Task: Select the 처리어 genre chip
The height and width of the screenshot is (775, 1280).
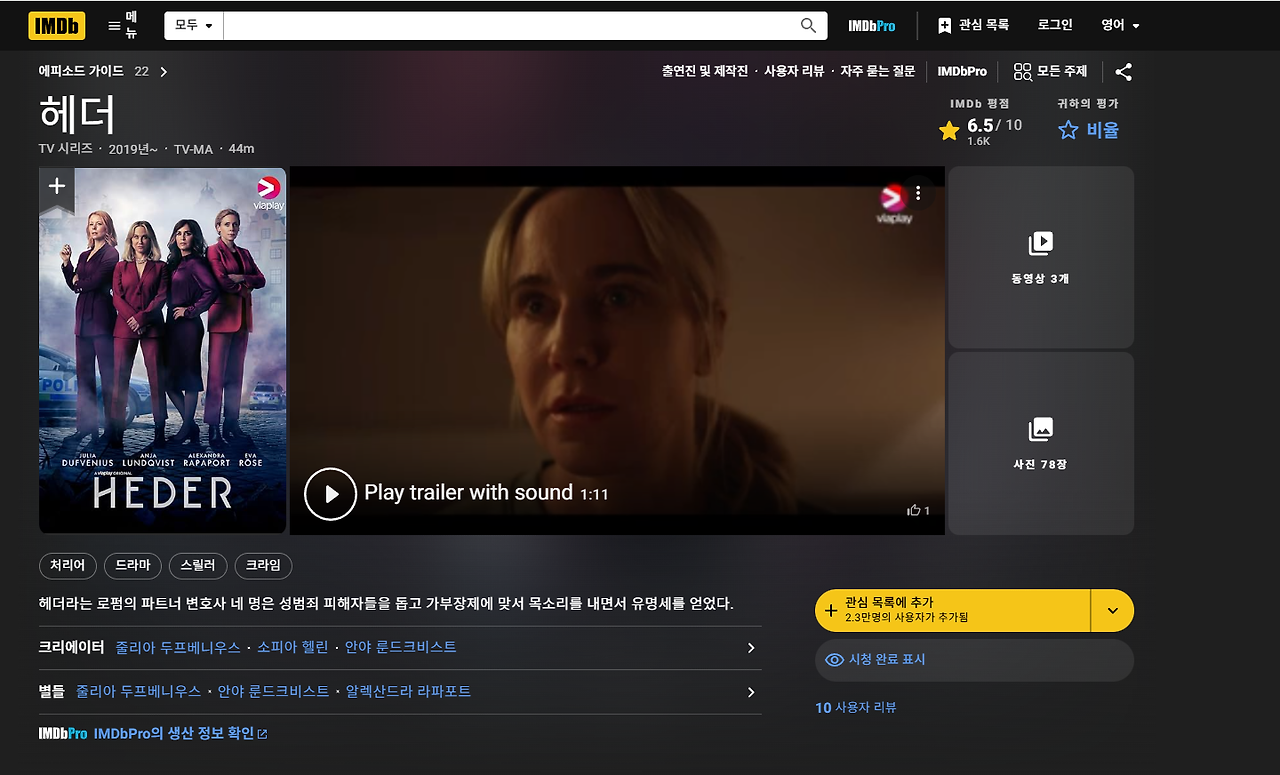Action: [x=68, y=566]
